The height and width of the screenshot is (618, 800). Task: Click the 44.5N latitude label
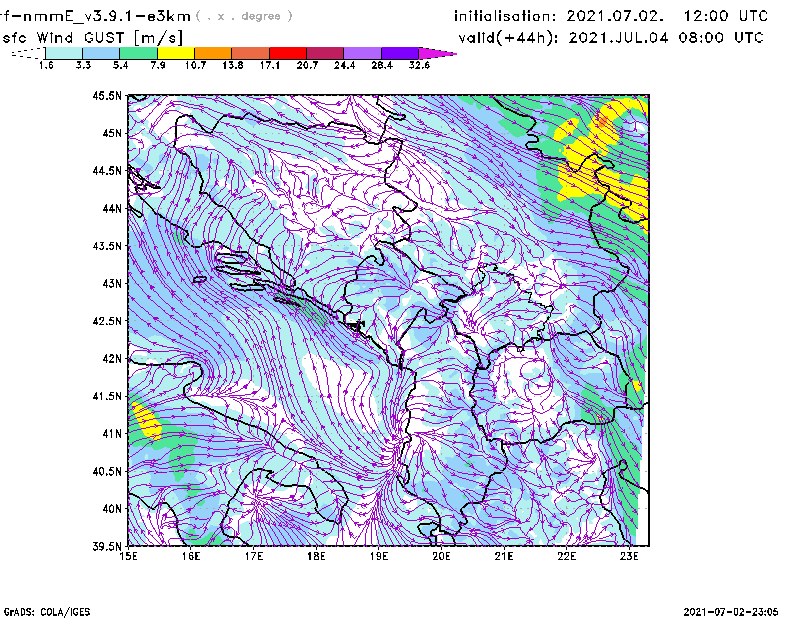(107, 170)
